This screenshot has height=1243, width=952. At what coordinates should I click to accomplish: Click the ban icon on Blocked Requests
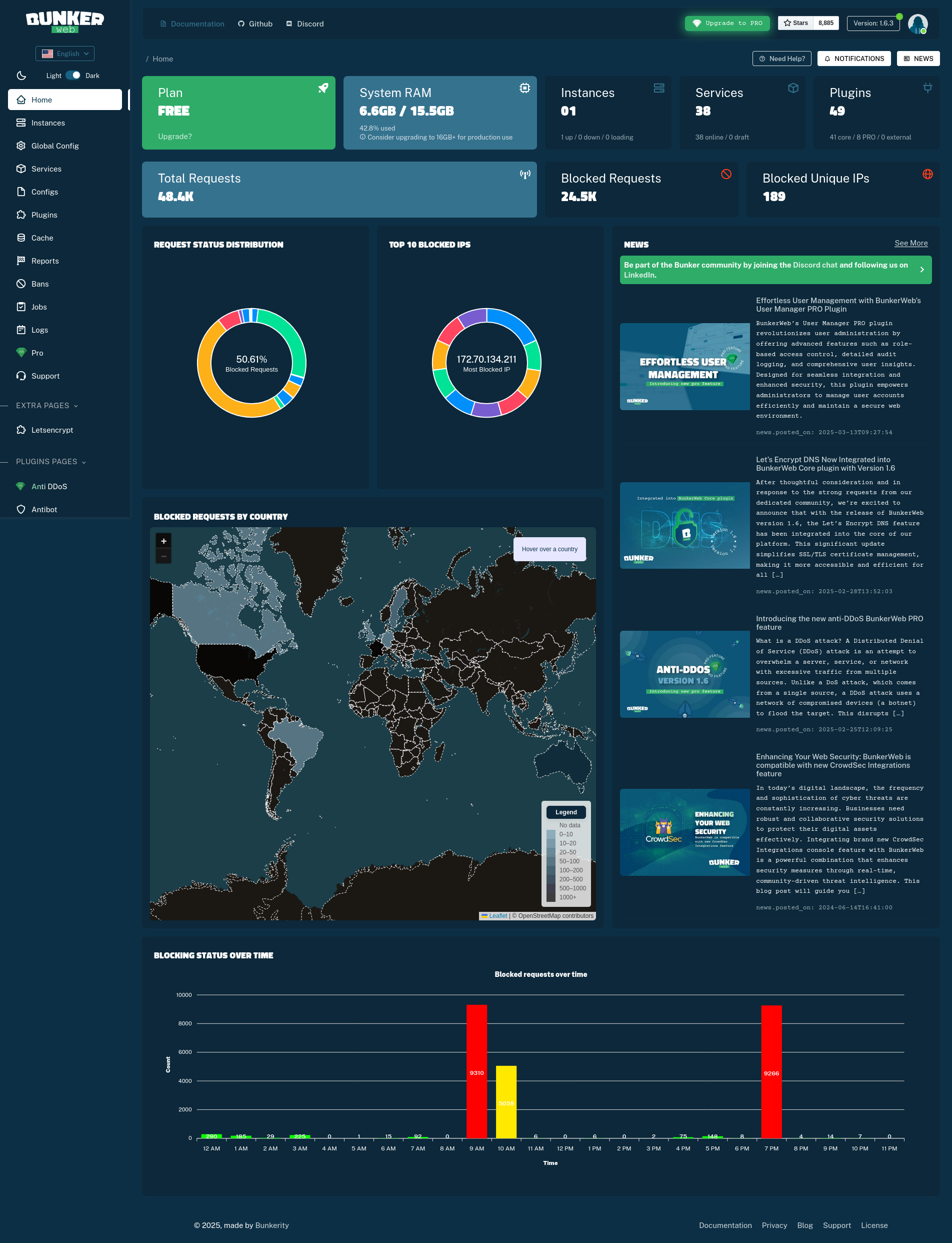726,174
